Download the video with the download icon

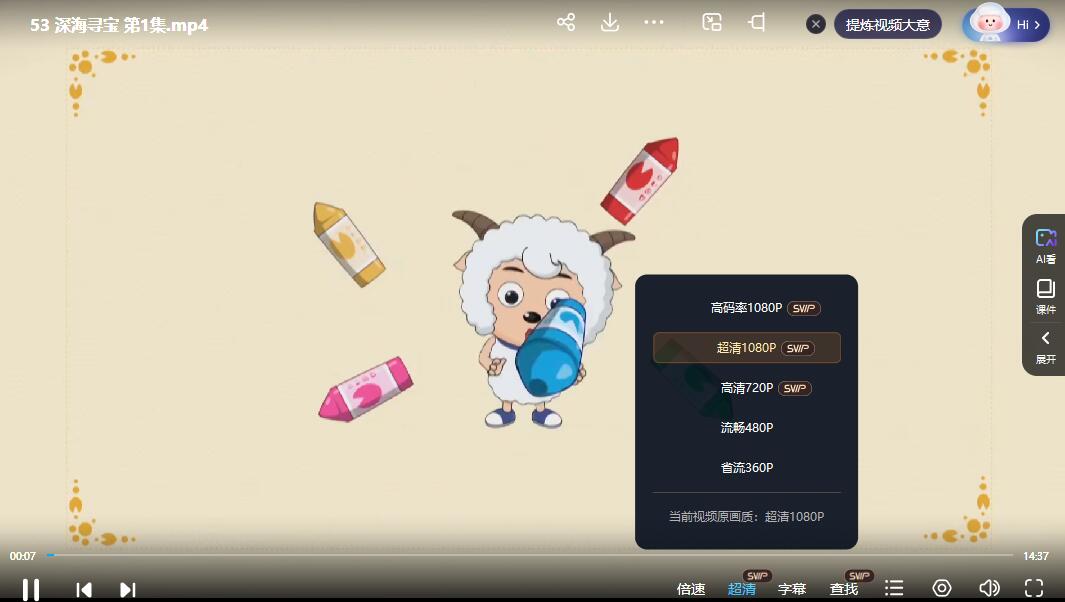[610, 22]
